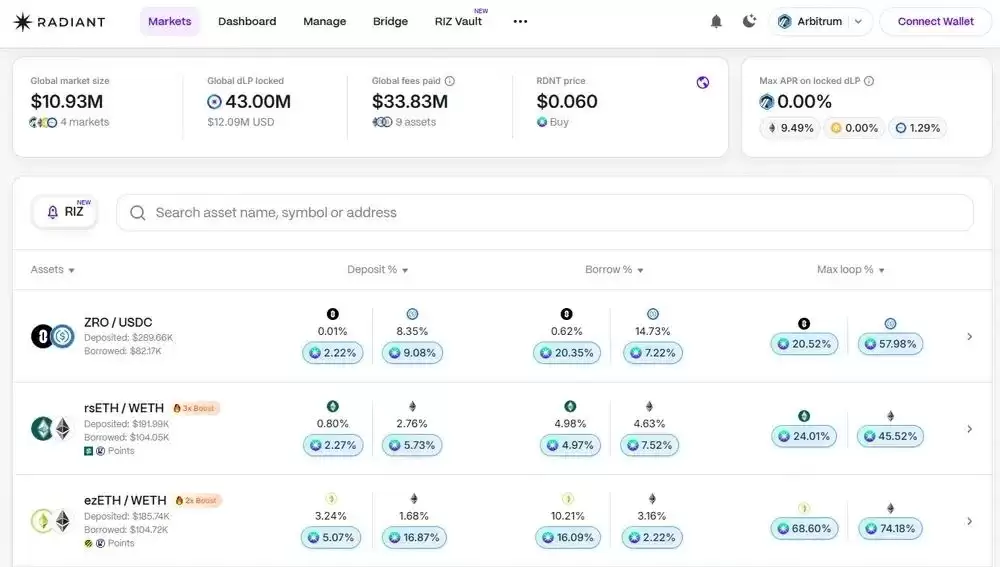Click the Radiant logo
This screenshot has width=1000, height=567.
[x=59, y=22]
